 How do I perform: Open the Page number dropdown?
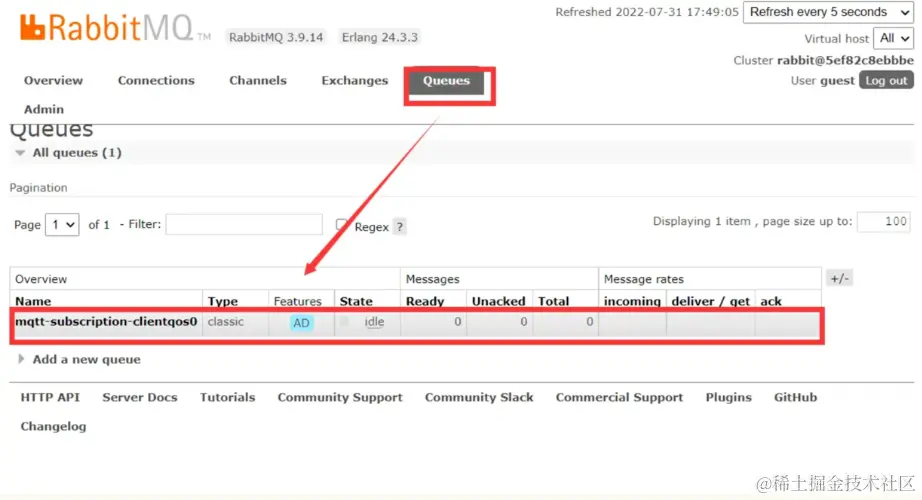62,225
